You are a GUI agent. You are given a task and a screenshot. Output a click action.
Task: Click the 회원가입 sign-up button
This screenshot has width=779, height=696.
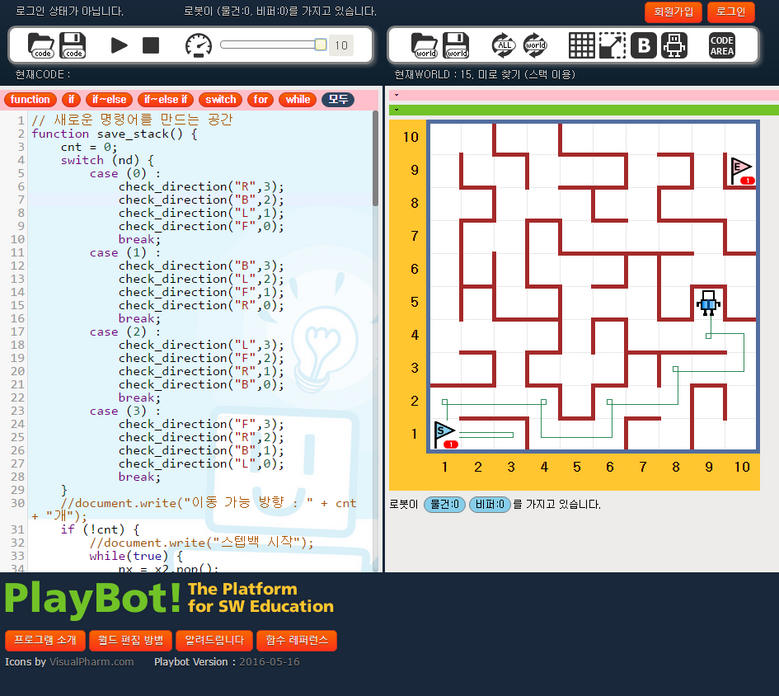(x=673, y=12)
